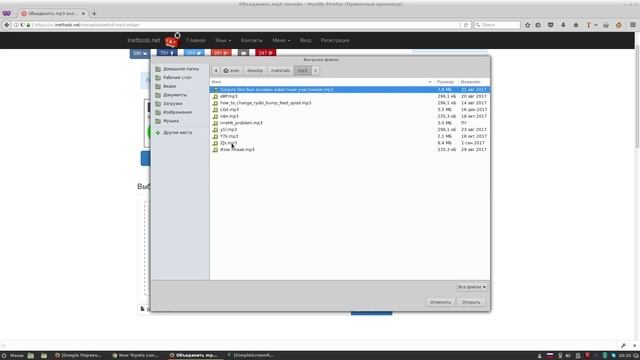Screen dimensions: 640x360
Task: Close the current browser tab
Action: (83, 13)
